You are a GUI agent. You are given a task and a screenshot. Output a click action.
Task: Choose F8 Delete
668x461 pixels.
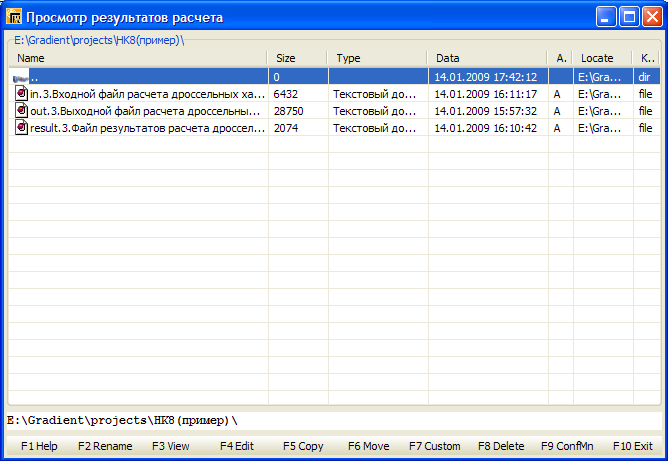click(x=501, y=446)
